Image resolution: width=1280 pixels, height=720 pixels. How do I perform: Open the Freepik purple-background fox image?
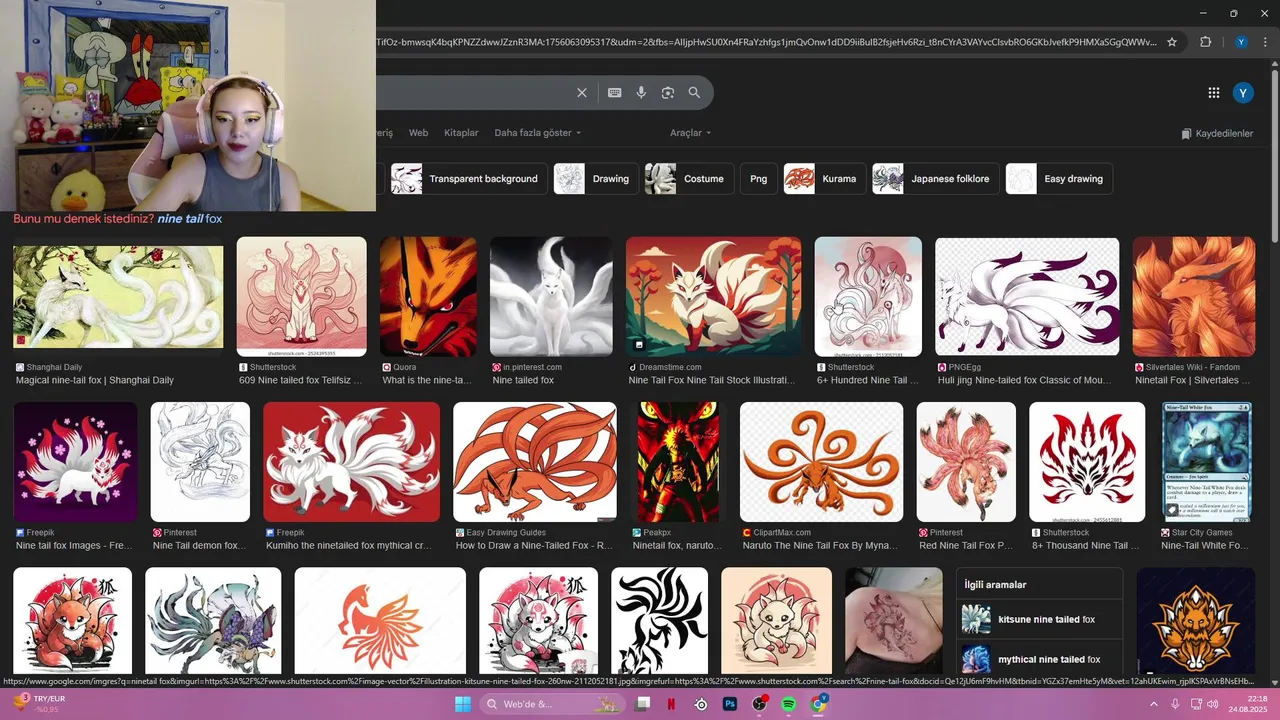coord(75,462)
